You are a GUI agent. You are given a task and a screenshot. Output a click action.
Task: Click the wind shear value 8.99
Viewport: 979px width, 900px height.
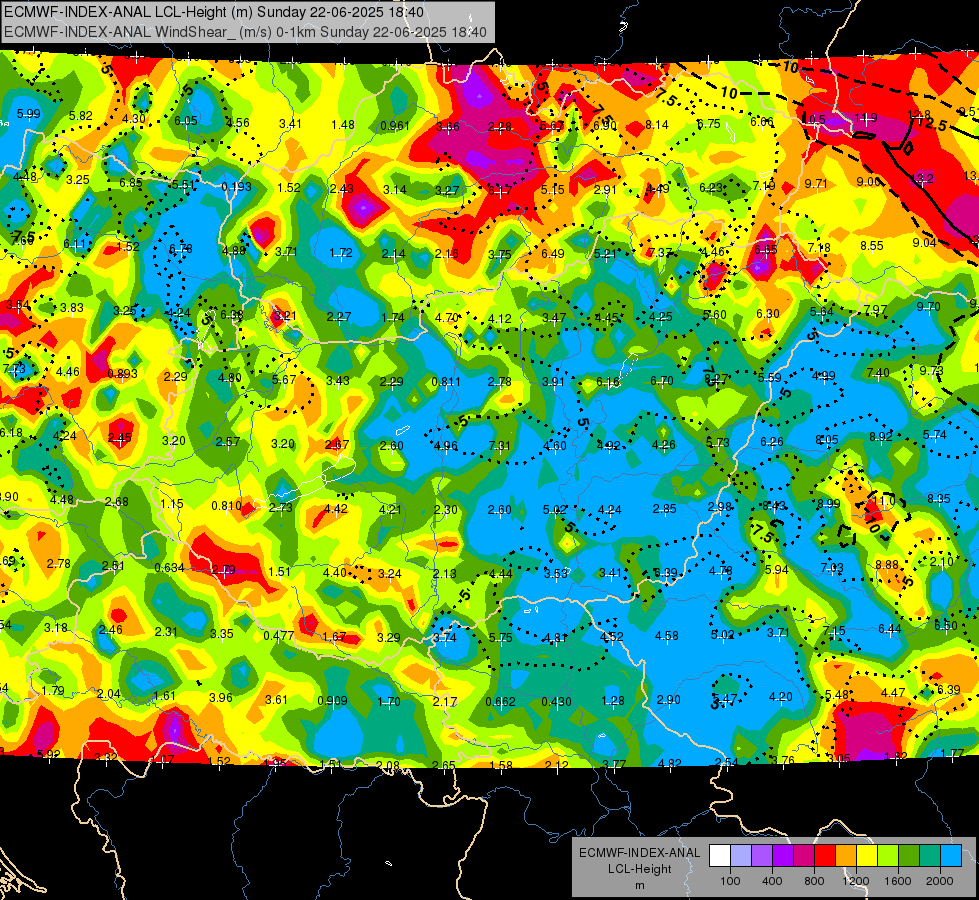[x=829, y=503]
